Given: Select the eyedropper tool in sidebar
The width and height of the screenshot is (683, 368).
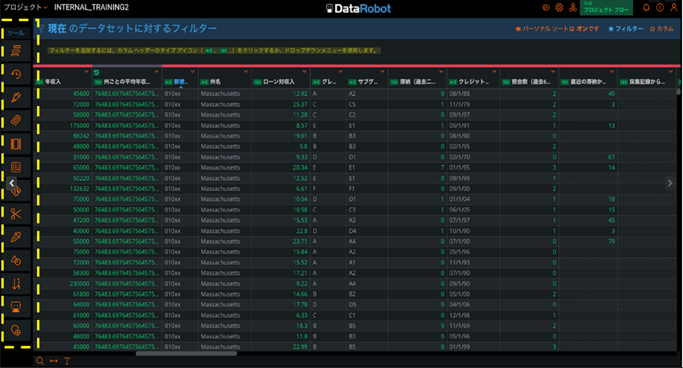Looking at the screenshot, I should point(16,237).
